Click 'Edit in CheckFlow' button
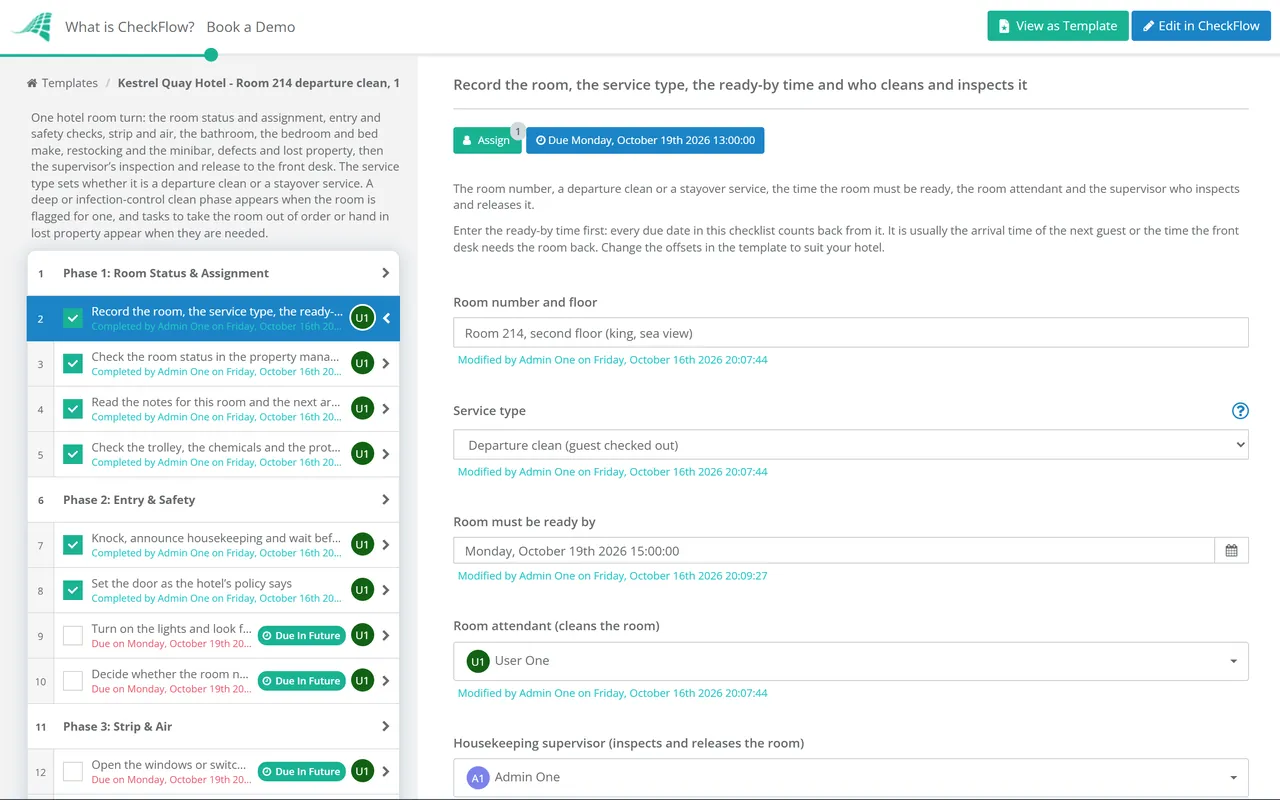The image size is (1280, 800). [x=1201, y=26]
